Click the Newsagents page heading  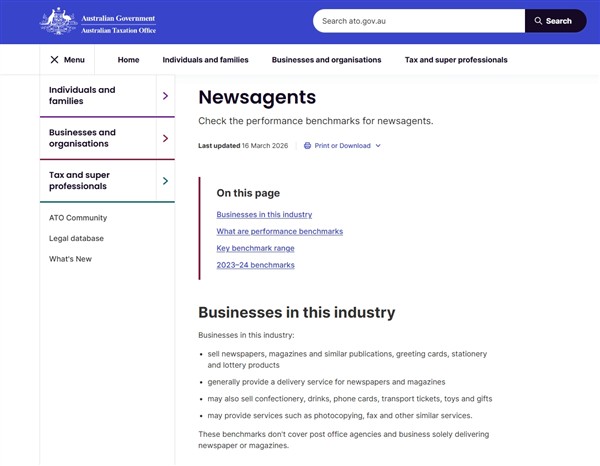(257, 97)
